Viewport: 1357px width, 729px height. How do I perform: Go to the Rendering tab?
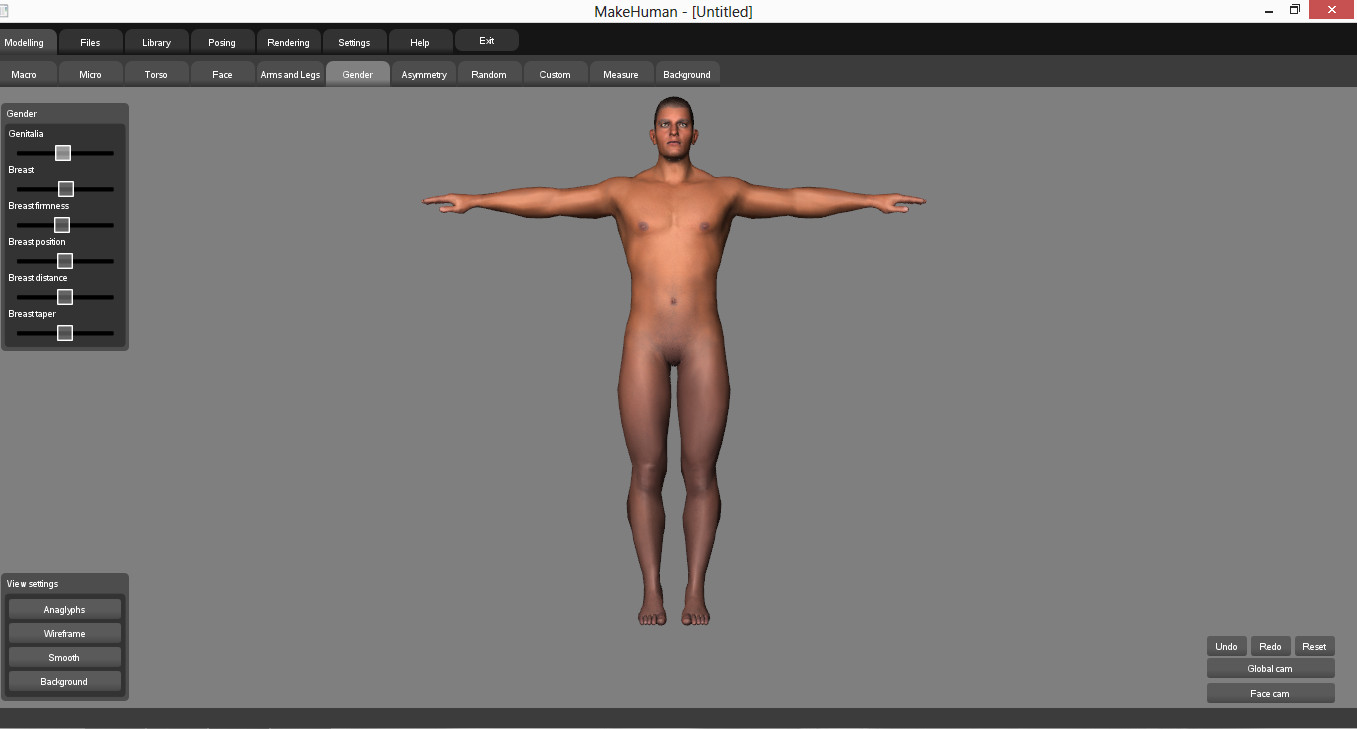pyautogui.click(x=288, y=42)
